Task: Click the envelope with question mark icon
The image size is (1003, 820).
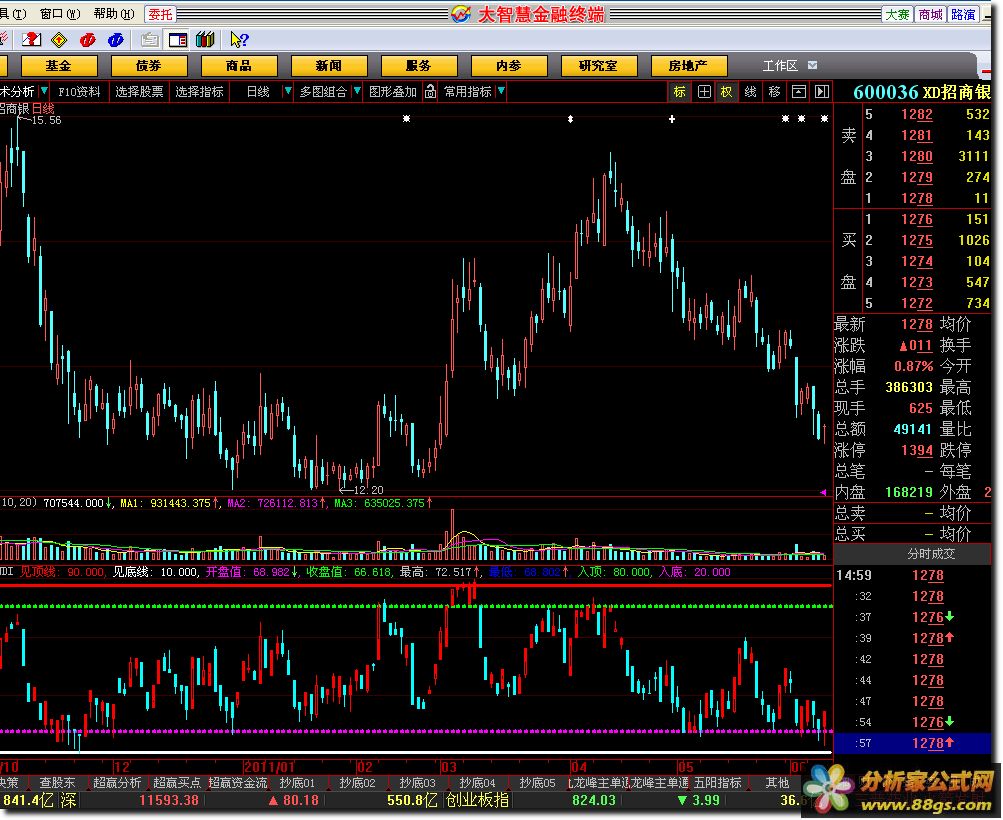Action: coord(31,40)
